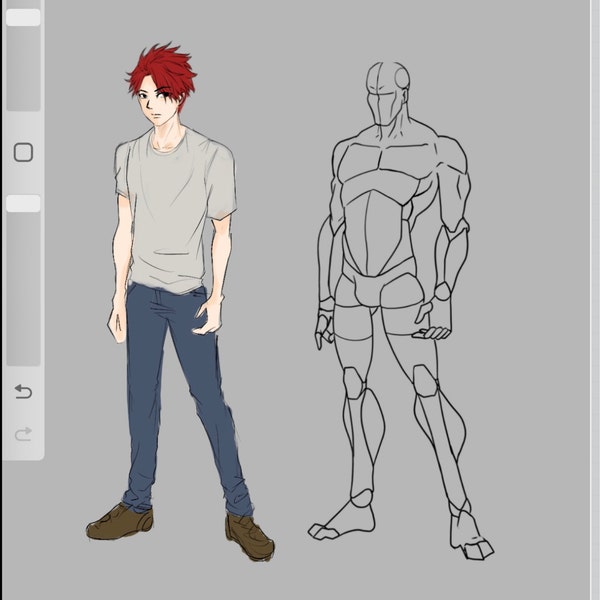Tap the character's left brown shoe
Image resolution: width=600 pixels, height=600 pixels.
coord(120,522)
